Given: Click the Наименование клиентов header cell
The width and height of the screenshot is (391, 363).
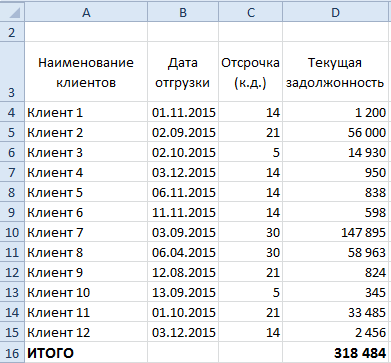Looking at the screenshot, I should pos(86,72).
